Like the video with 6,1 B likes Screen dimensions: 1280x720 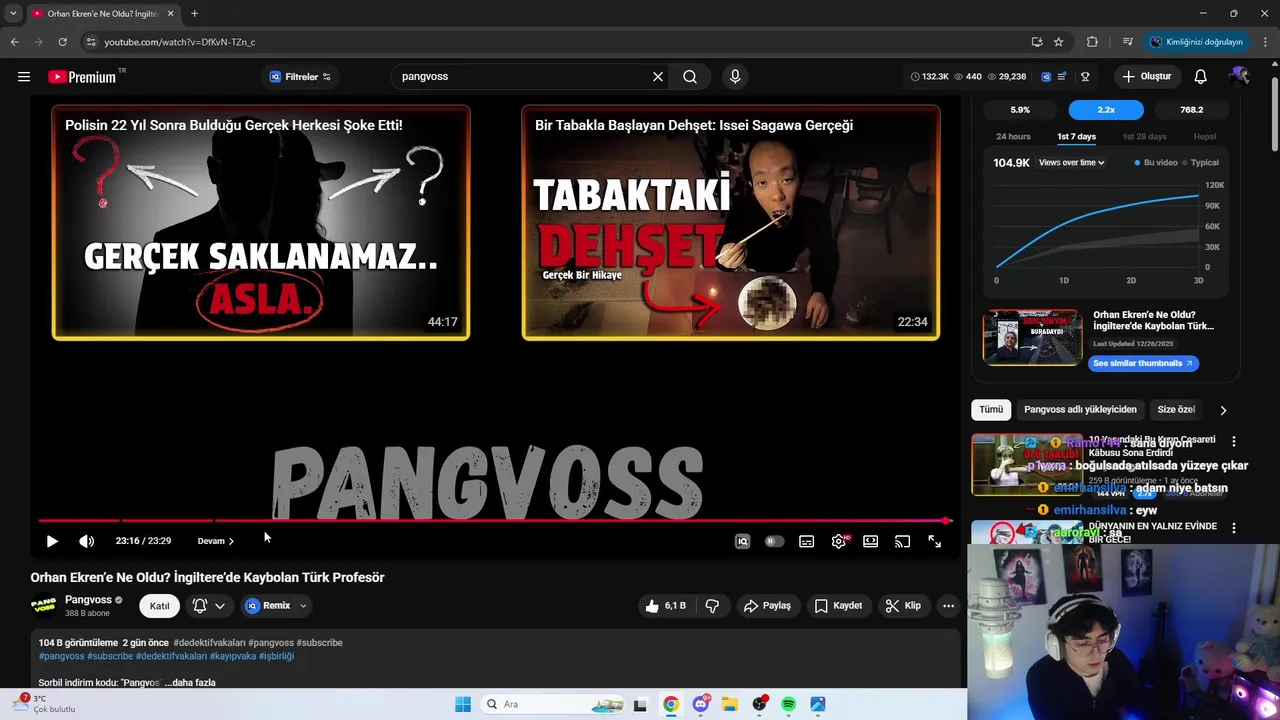click(x=666, y=606)
